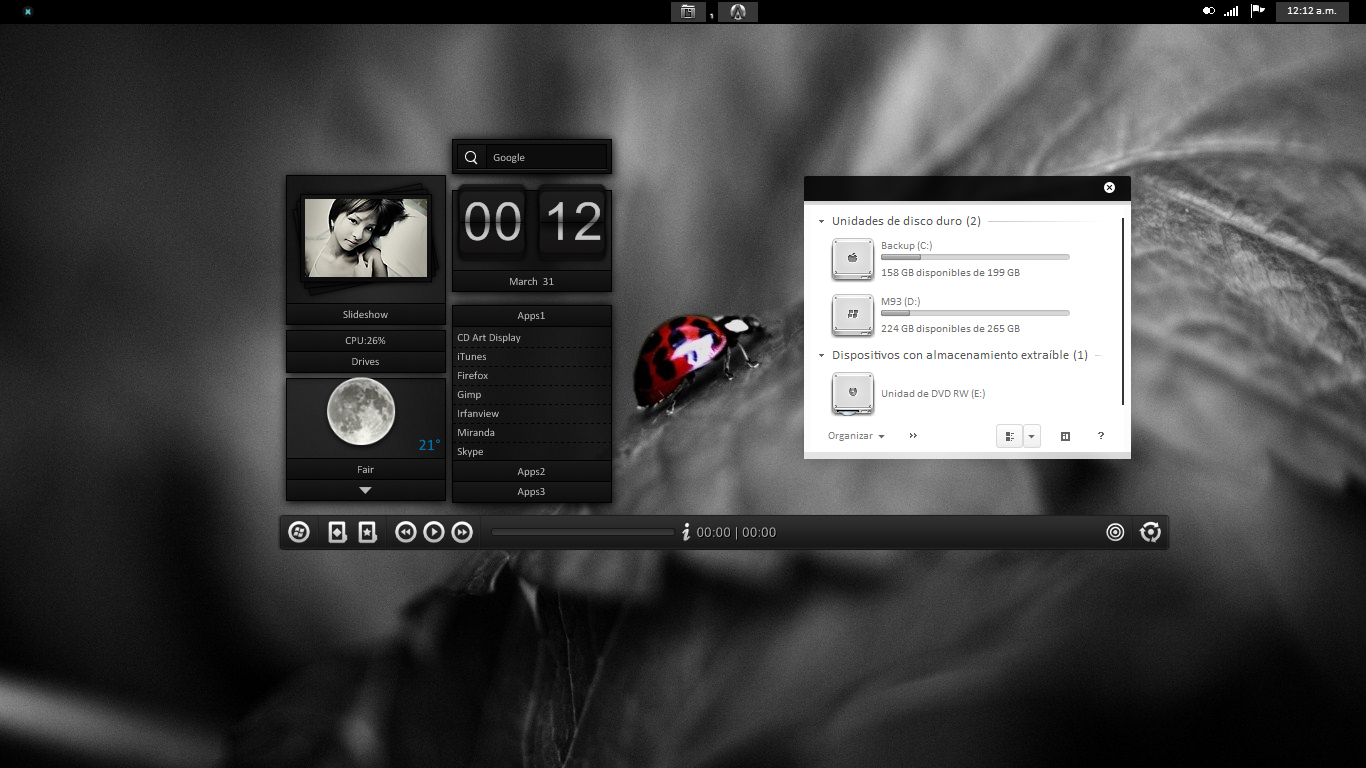This screenshot has width=1366, height=768.
Task: Click the Windows start orb on player bar
Action: [x=299, y=532]
